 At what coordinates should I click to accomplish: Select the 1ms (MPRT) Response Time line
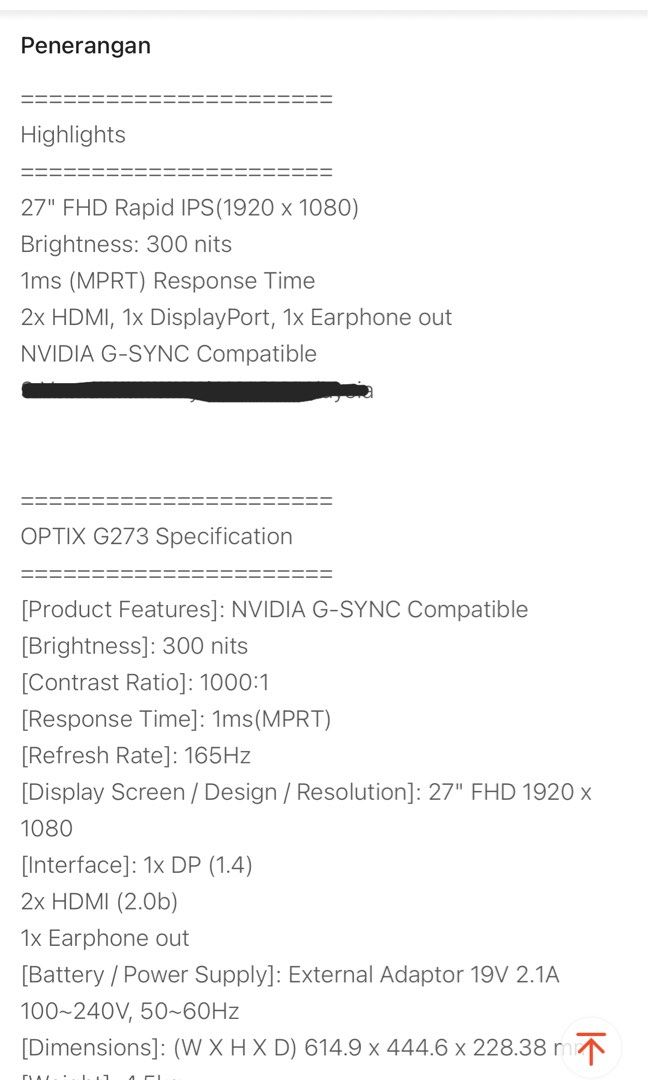coord(167,280)
